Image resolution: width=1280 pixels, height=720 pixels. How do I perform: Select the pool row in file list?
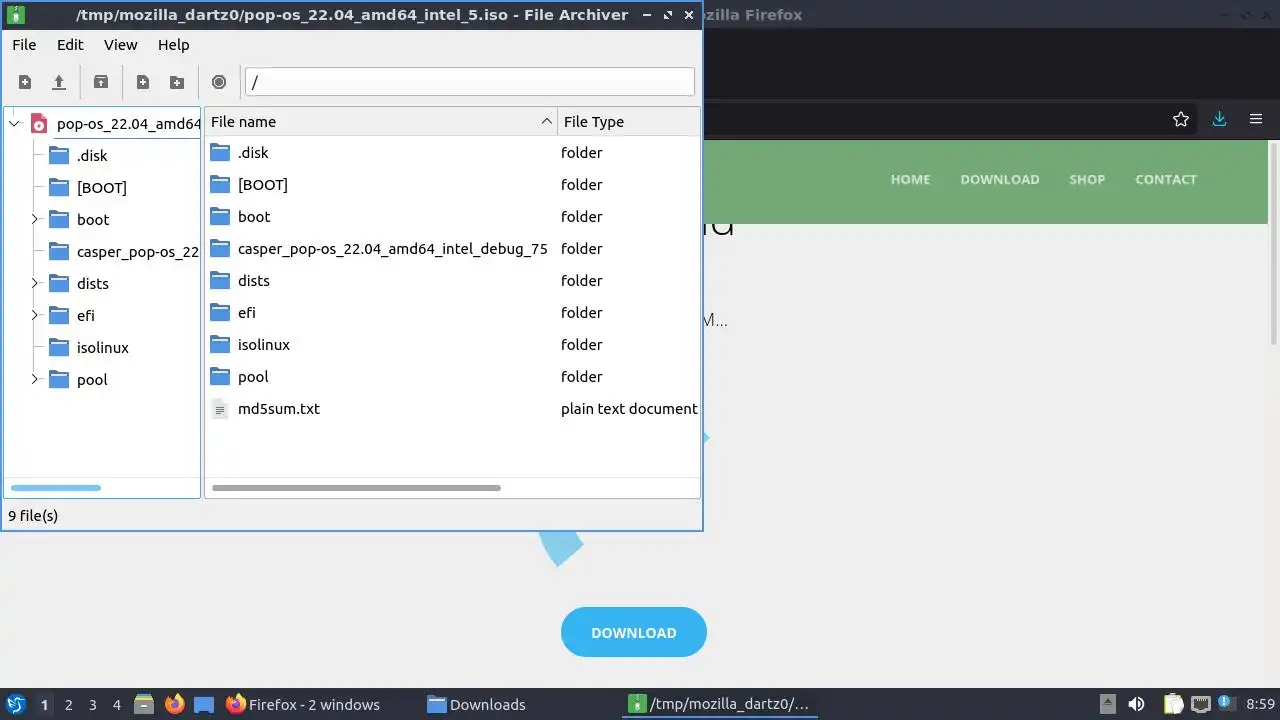click(452, 377)
